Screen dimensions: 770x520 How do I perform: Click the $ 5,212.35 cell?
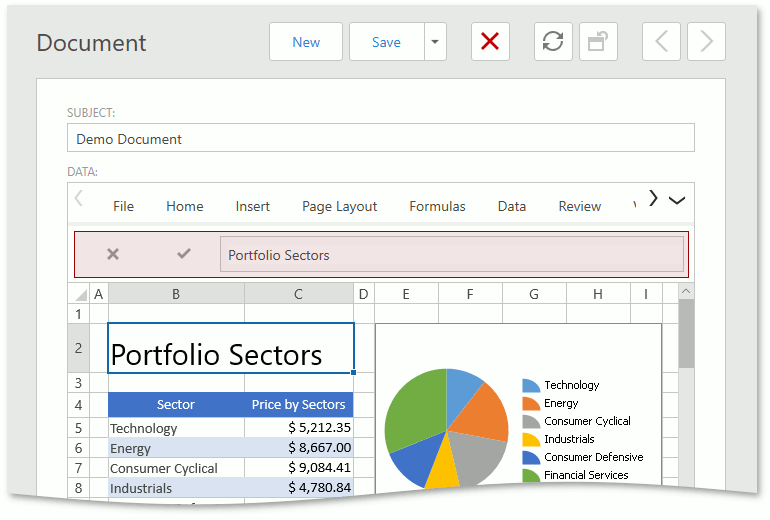point(299,428)
